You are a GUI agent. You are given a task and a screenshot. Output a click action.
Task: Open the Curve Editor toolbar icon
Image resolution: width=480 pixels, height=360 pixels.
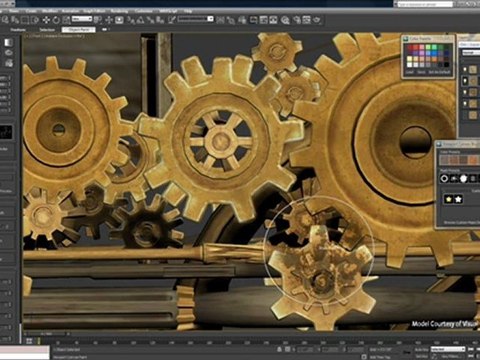(264, 20)
